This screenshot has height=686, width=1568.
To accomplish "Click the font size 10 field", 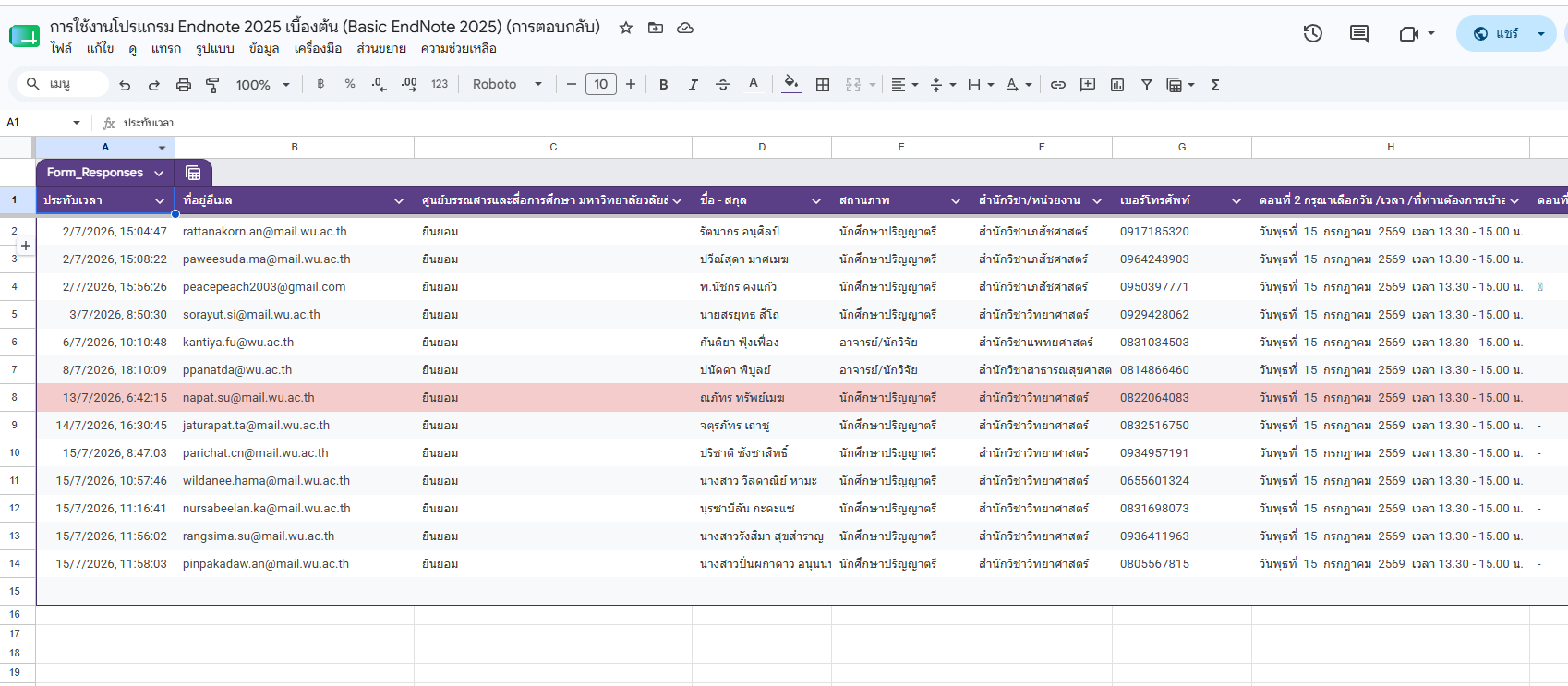I will pos(601,85).
